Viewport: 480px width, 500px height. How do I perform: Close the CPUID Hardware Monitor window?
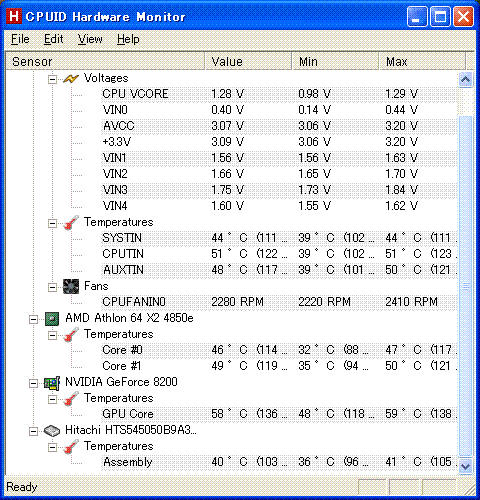[x=463, y=16]
